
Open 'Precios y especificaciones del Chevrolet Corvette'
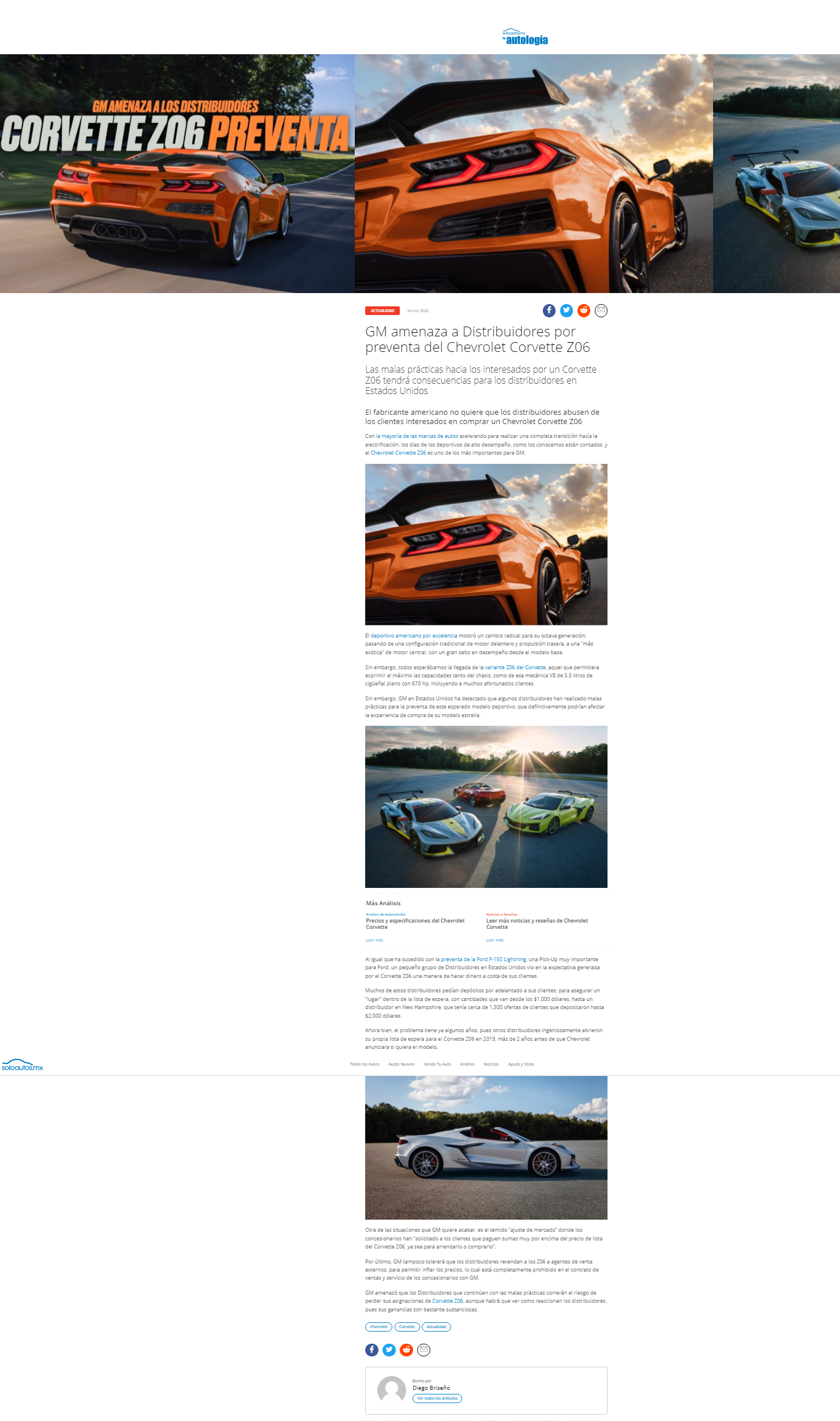[x=415, y=924]
